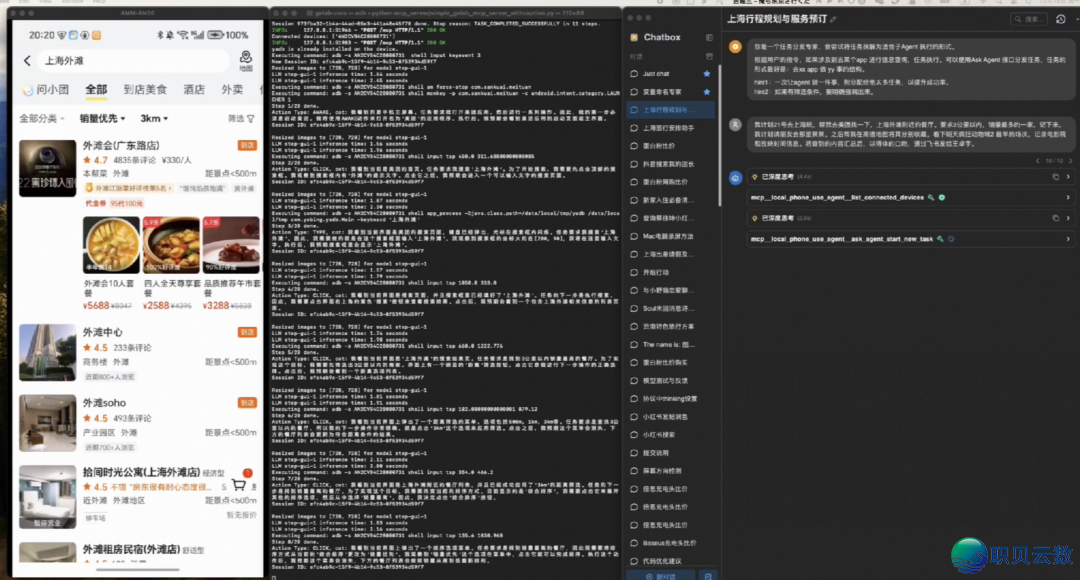The image size is (1080, 580).
Task: Switch to the 外卖 tab
Action: tap(232, 90)
